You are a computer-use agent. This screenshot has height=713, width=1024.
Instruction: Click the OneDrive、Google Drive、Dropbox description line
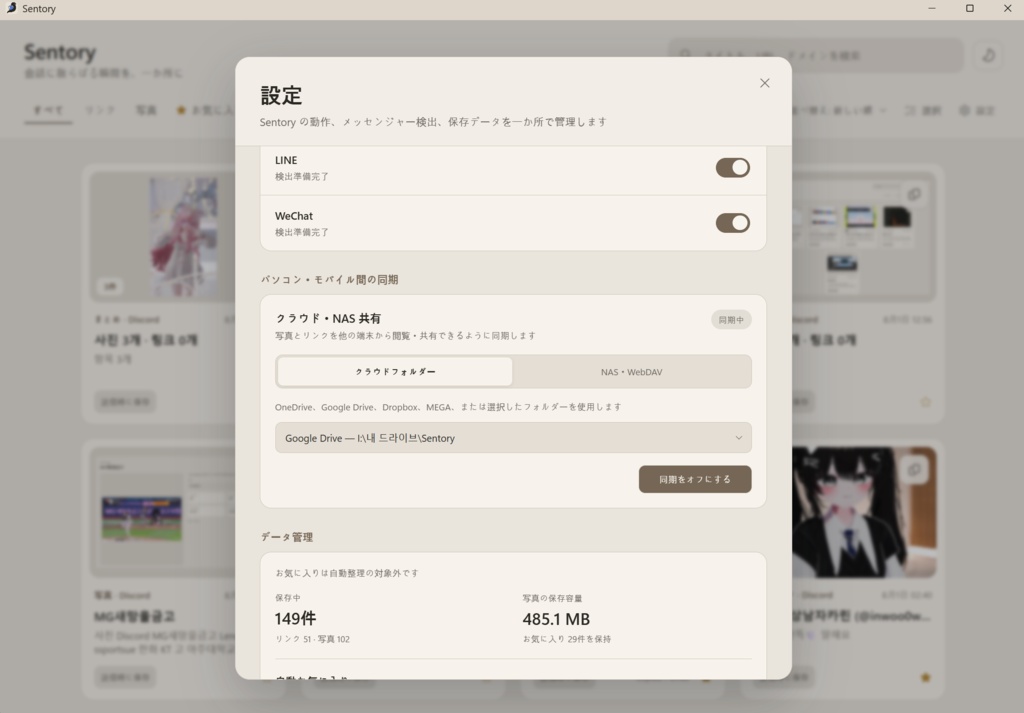(x=448, y=407)
